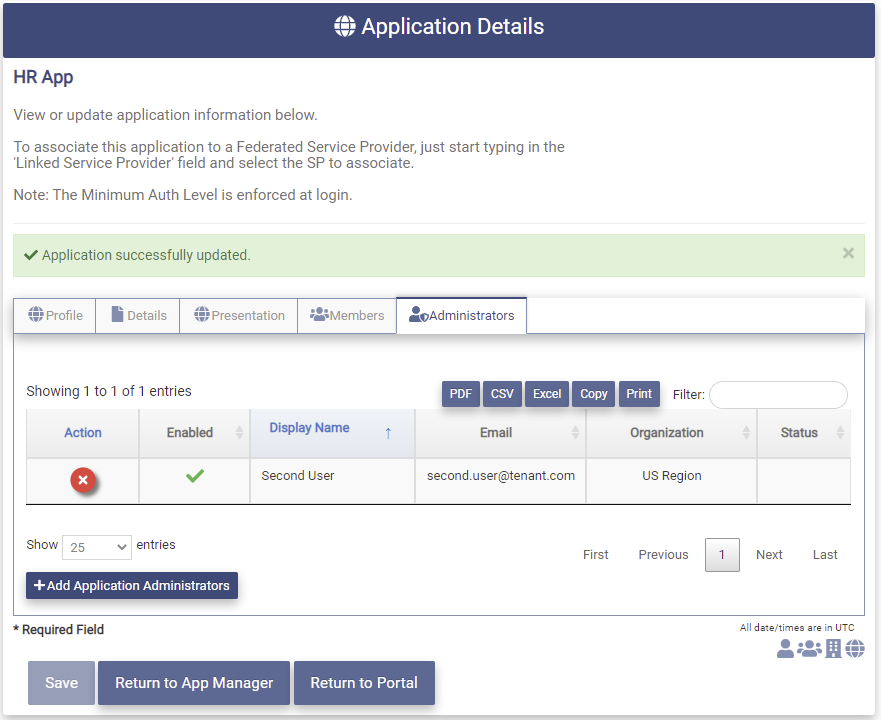
Task: Focus the Filter input field
Action: [778, 395]
